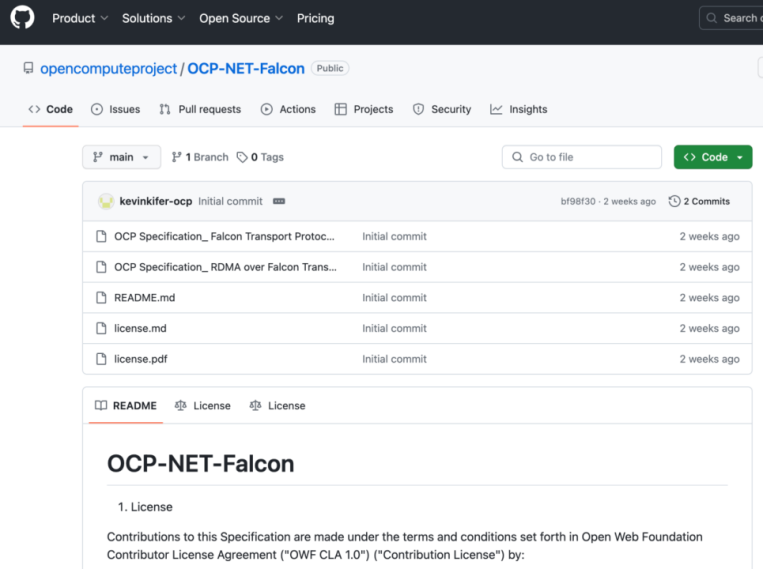Click the tag icon next to 0 Tags

tap(242, 157)
